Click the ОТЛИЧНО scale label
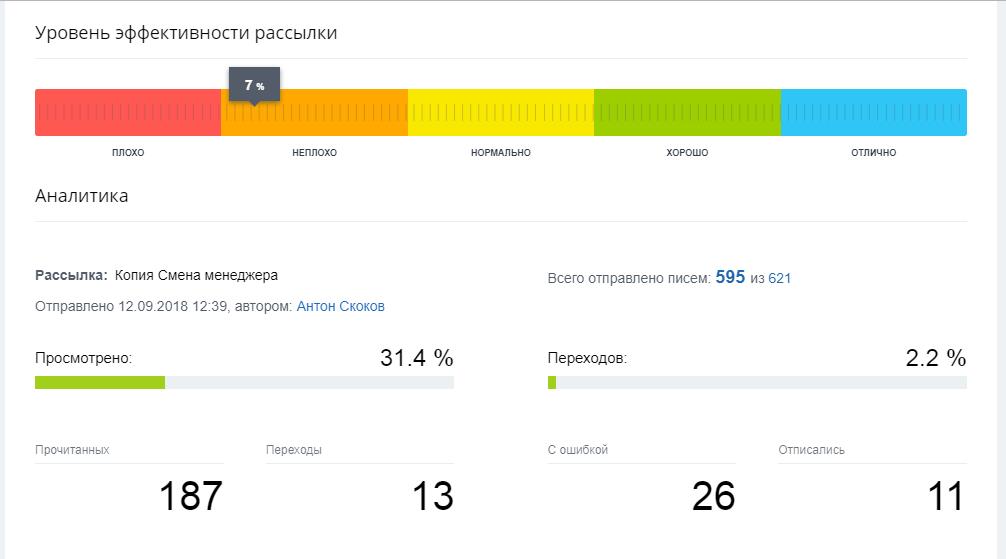The width and height of the screenshot is (1006, 559). click(x=873, y=153)
